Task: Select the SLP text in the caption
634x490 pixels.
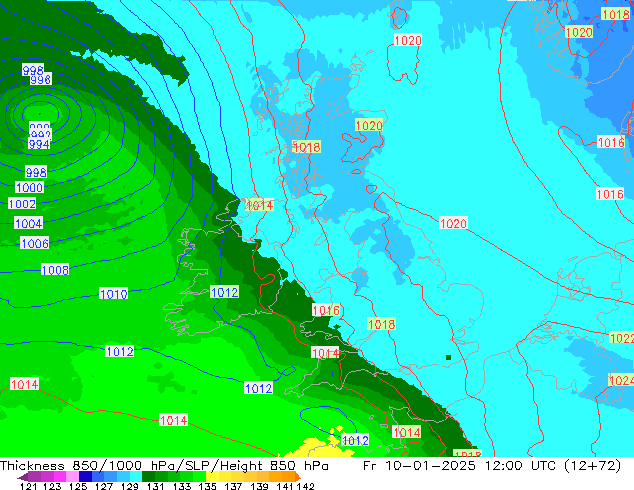Action: 199,466
